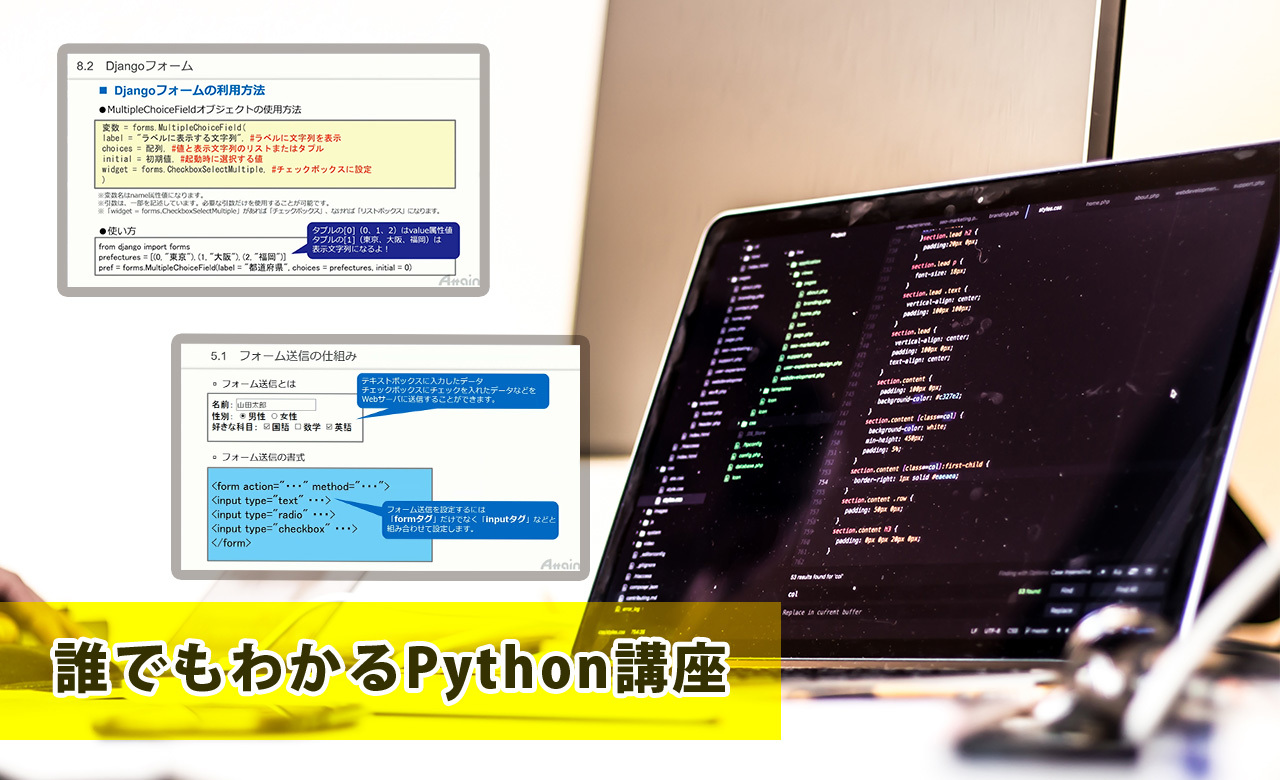Image resolution: width=1280 pixels, height=780 pixels.
Task: Click the Find button in search panel
Action: tap(1067, 590)
